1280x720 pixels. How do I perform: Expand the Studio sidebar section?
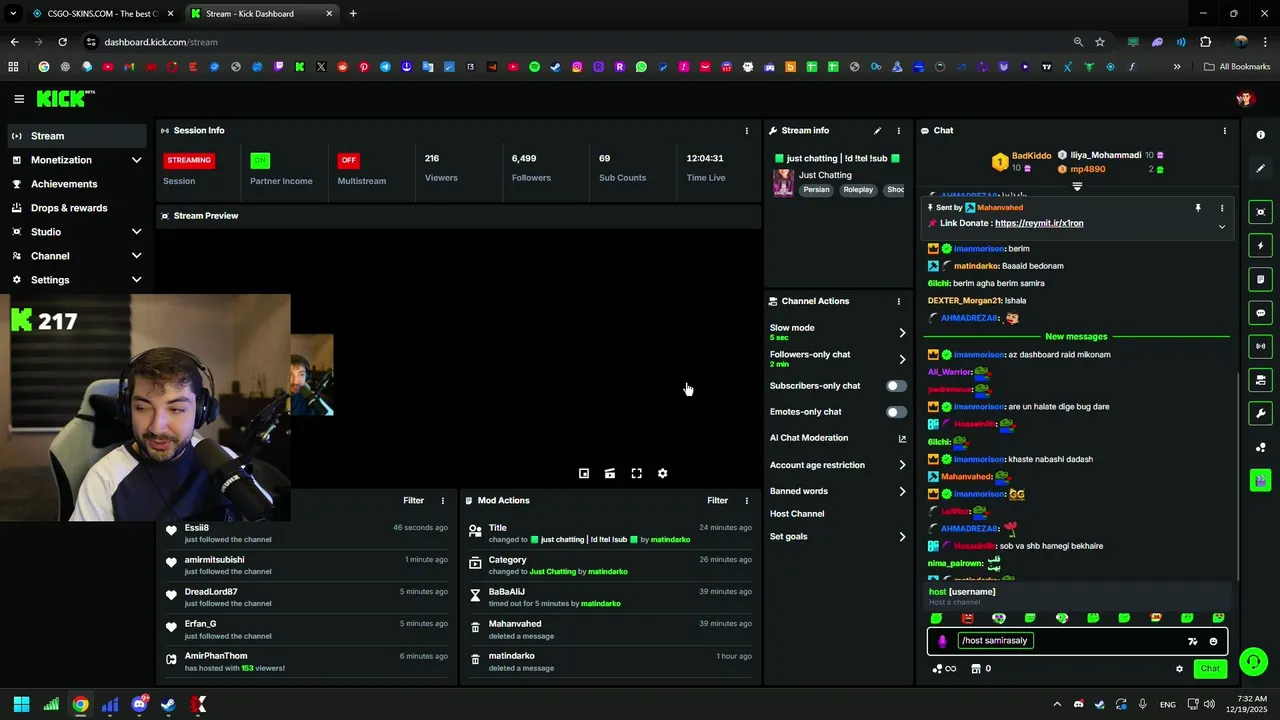tap(136, 232)
